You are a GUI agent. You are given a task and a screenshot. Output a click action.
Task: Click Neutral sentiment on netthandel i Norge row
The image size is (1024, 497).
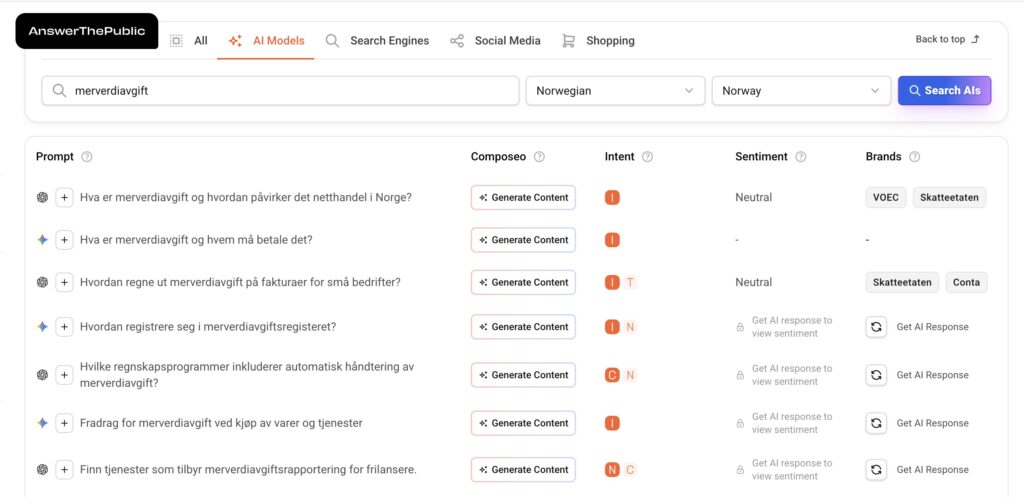click(754, 198)
